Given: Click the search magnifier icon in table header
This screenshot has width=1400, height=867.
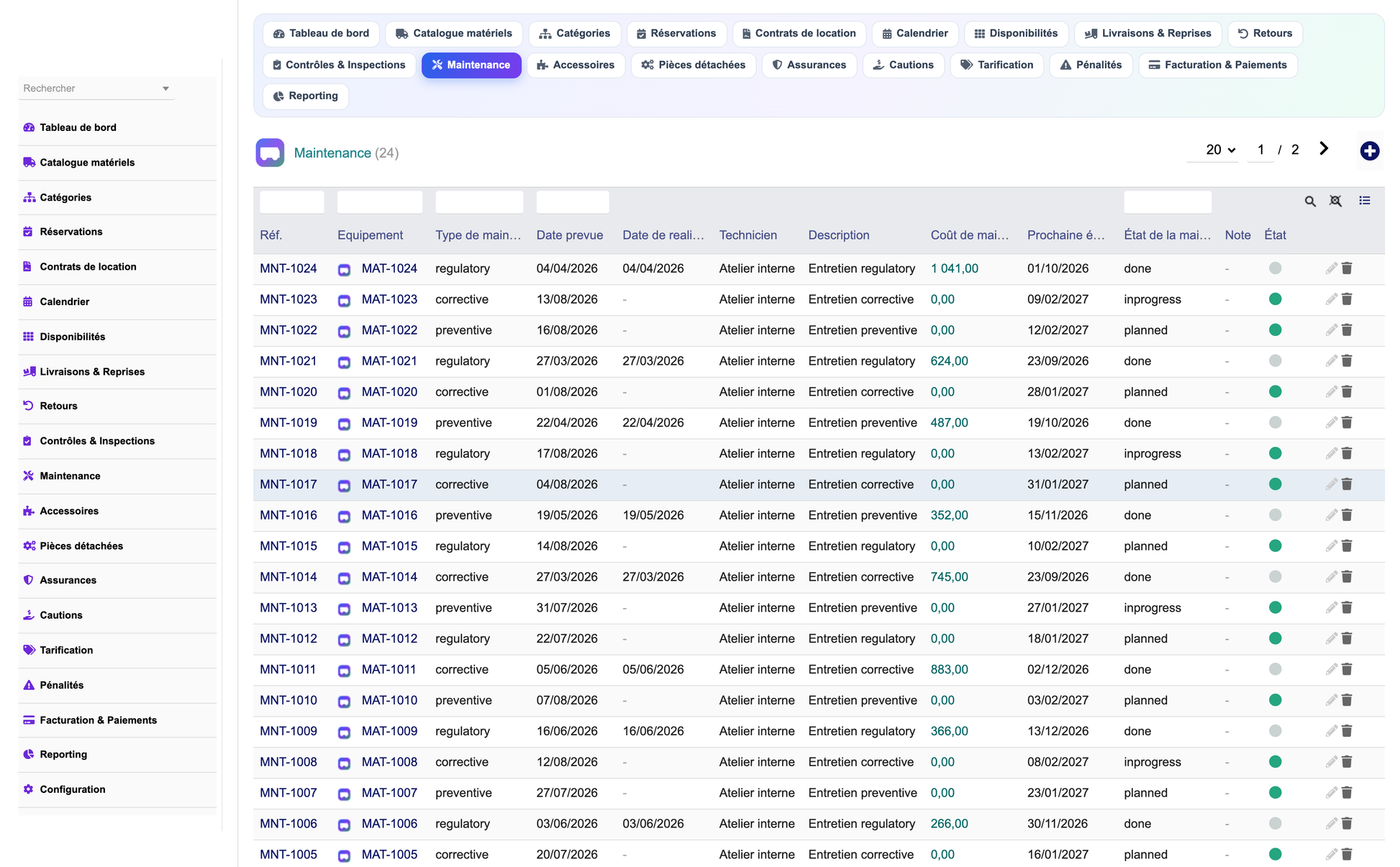Looking at the screenshot, I should pos(1310,201).
